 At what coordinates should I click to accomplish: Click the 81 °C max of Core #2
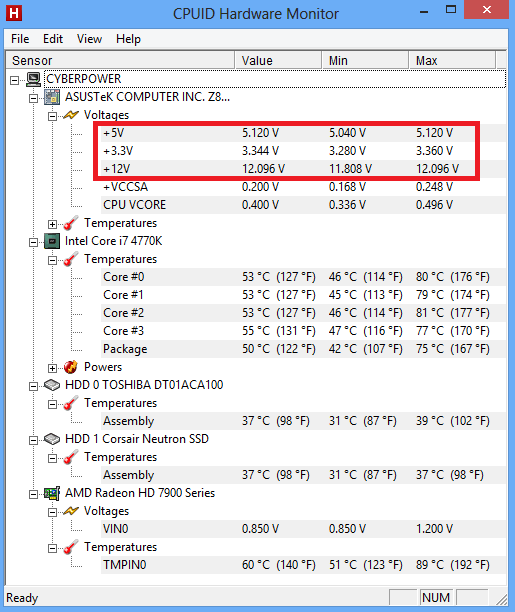(x=452, y=313)
